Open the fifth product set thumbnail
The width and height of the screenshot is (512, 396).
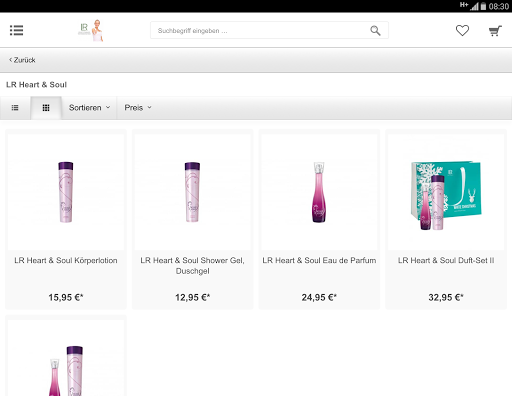(66, 358)
